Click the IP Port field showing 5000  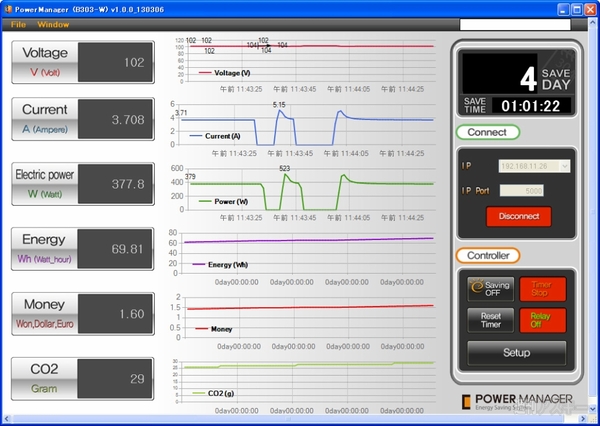point(522,191)
